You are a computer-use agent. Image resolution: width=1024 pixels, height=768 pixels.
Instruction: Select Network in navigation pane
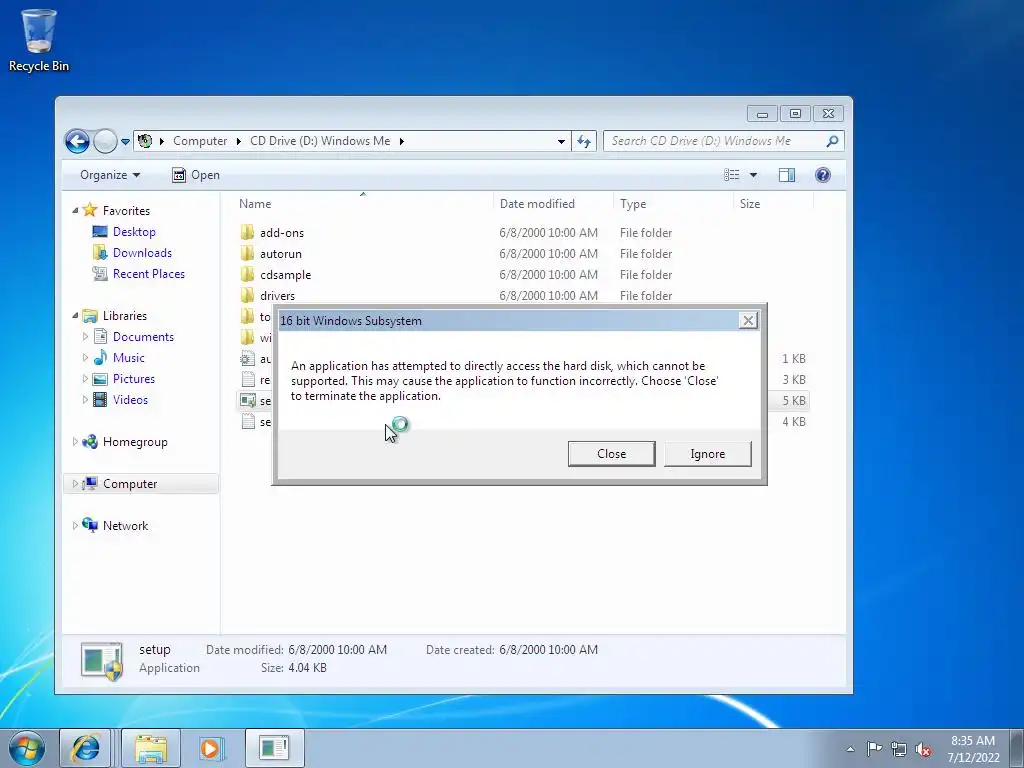pyautogui.click(x=125, y=526)
